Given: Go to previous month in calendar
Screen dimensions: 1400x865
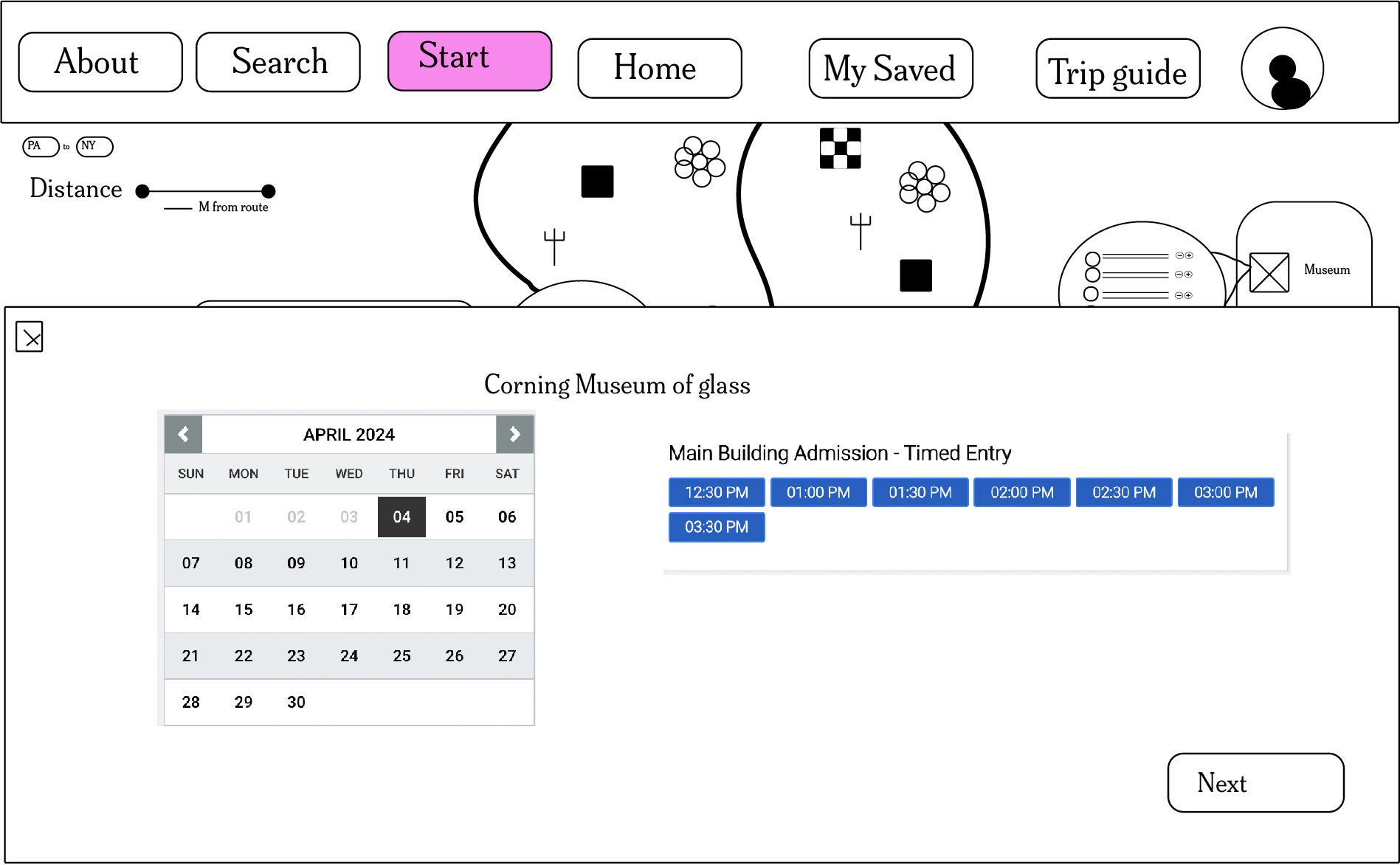Looking at the screenshot, I should (x=184, y=434).
